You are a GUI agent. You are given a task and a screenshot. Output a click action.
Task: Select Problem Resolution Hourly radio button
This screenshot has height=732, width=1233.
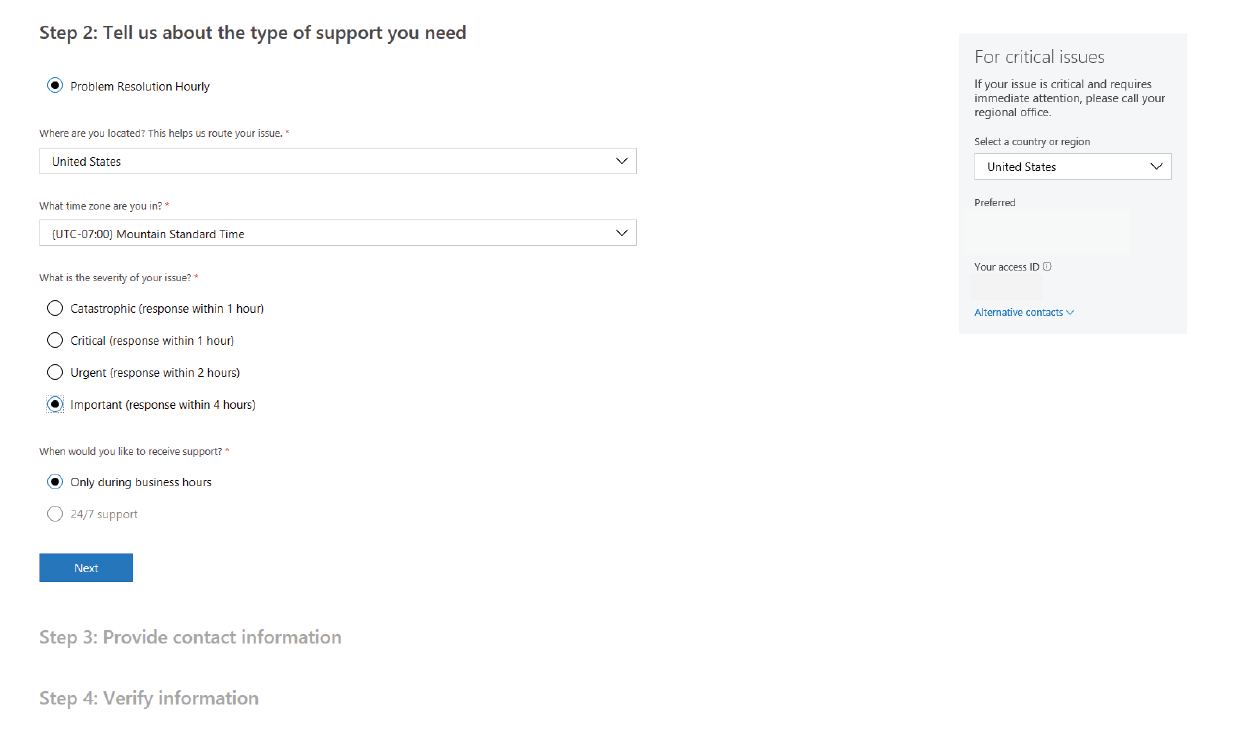[56, 86]
